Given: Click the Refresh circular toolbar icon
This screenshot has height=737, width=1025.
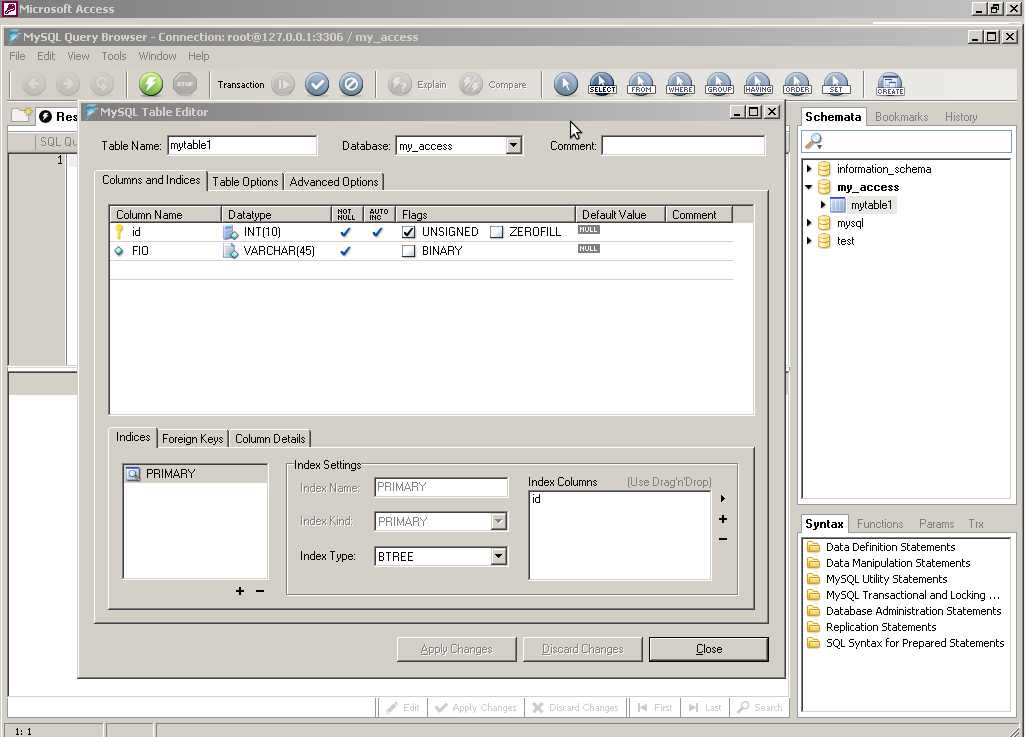Looking at the screenshot, I should (101, 84).
